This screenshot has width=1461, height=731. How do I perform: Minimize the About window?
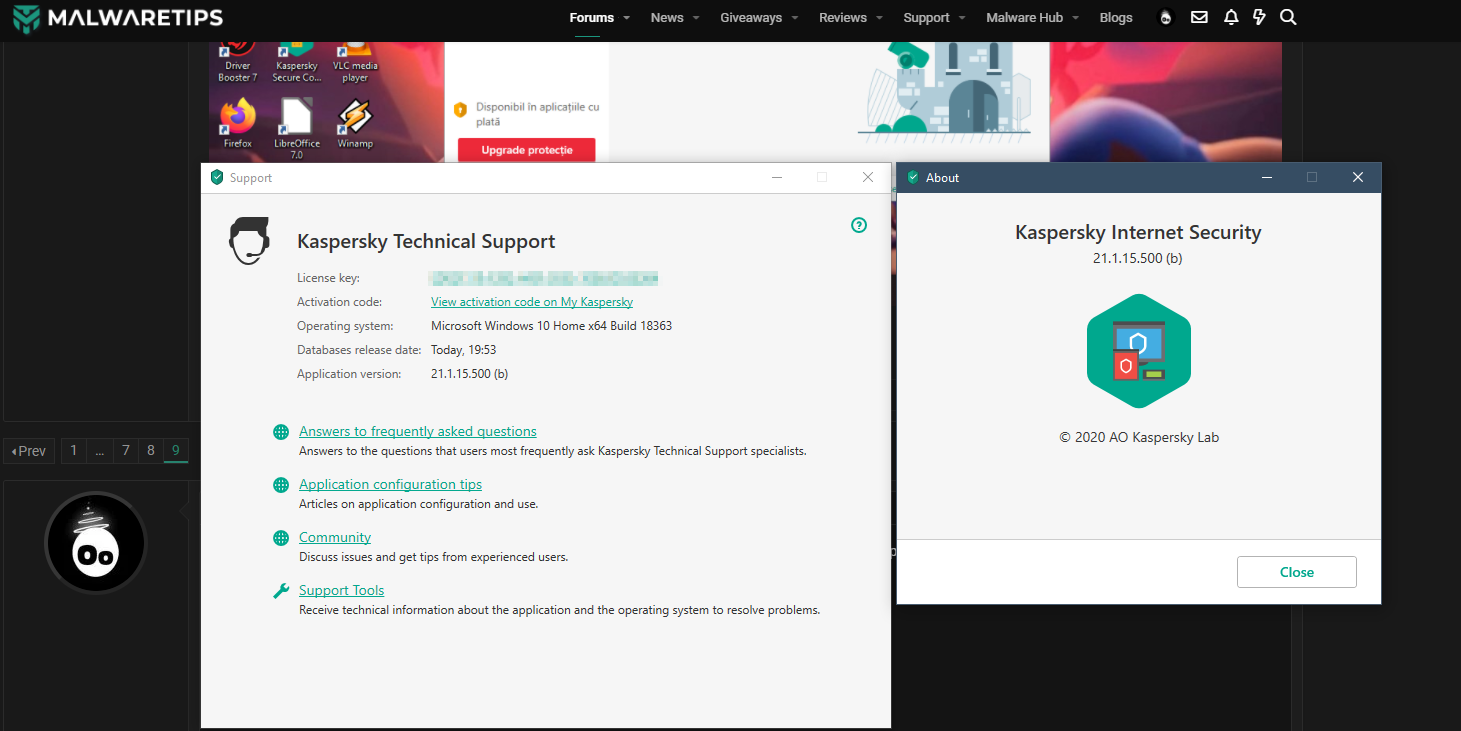tap(1267, 178)
